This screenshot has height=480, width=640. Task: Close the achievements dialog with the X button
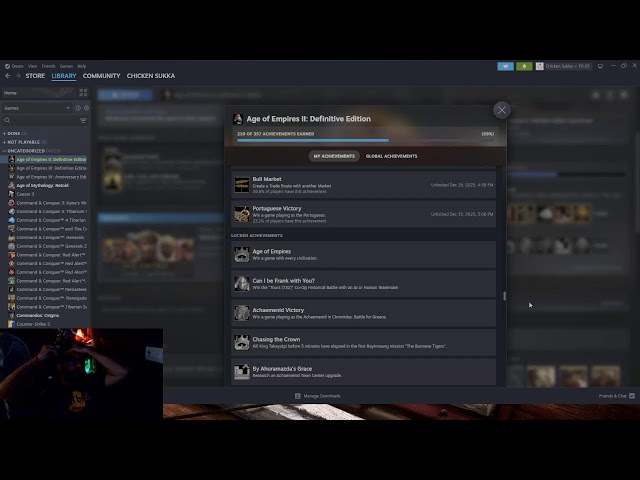[x=502, y=110]
